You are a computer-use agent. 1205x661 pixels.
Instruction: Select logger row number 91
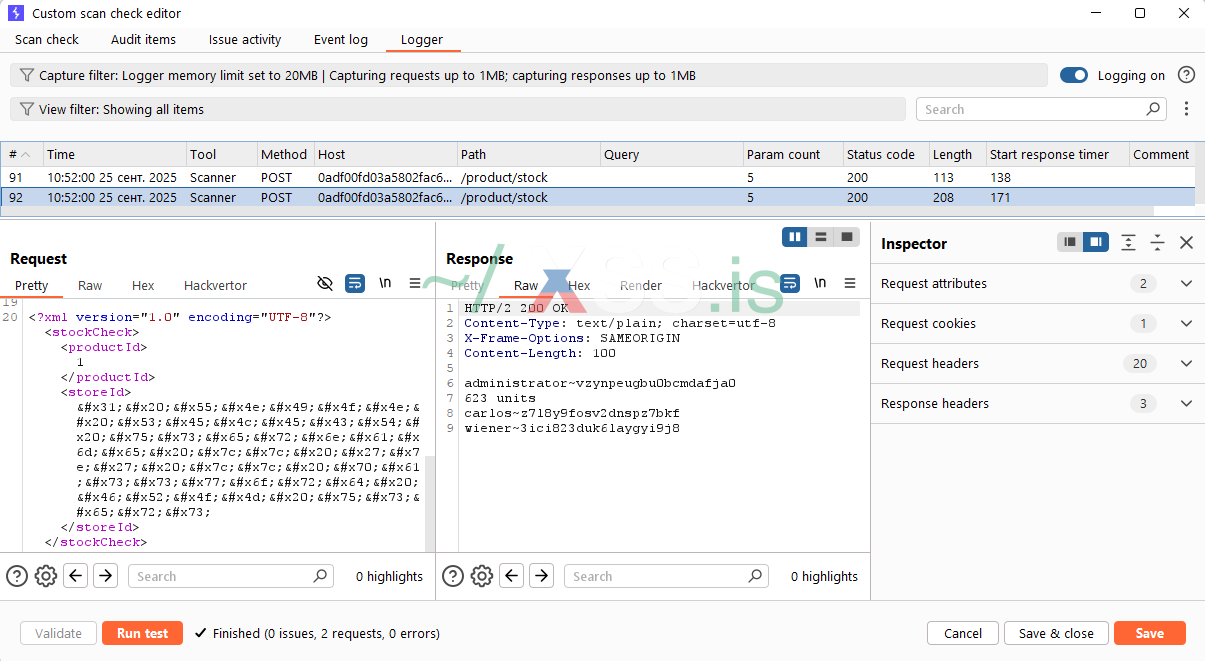tap(598, 177)
